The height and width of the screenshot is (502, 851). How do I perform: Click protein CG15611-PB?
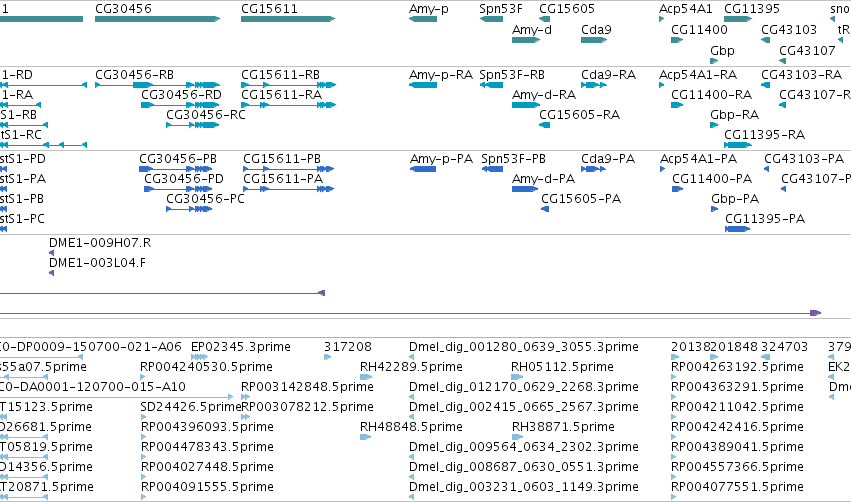click(282, 158)
